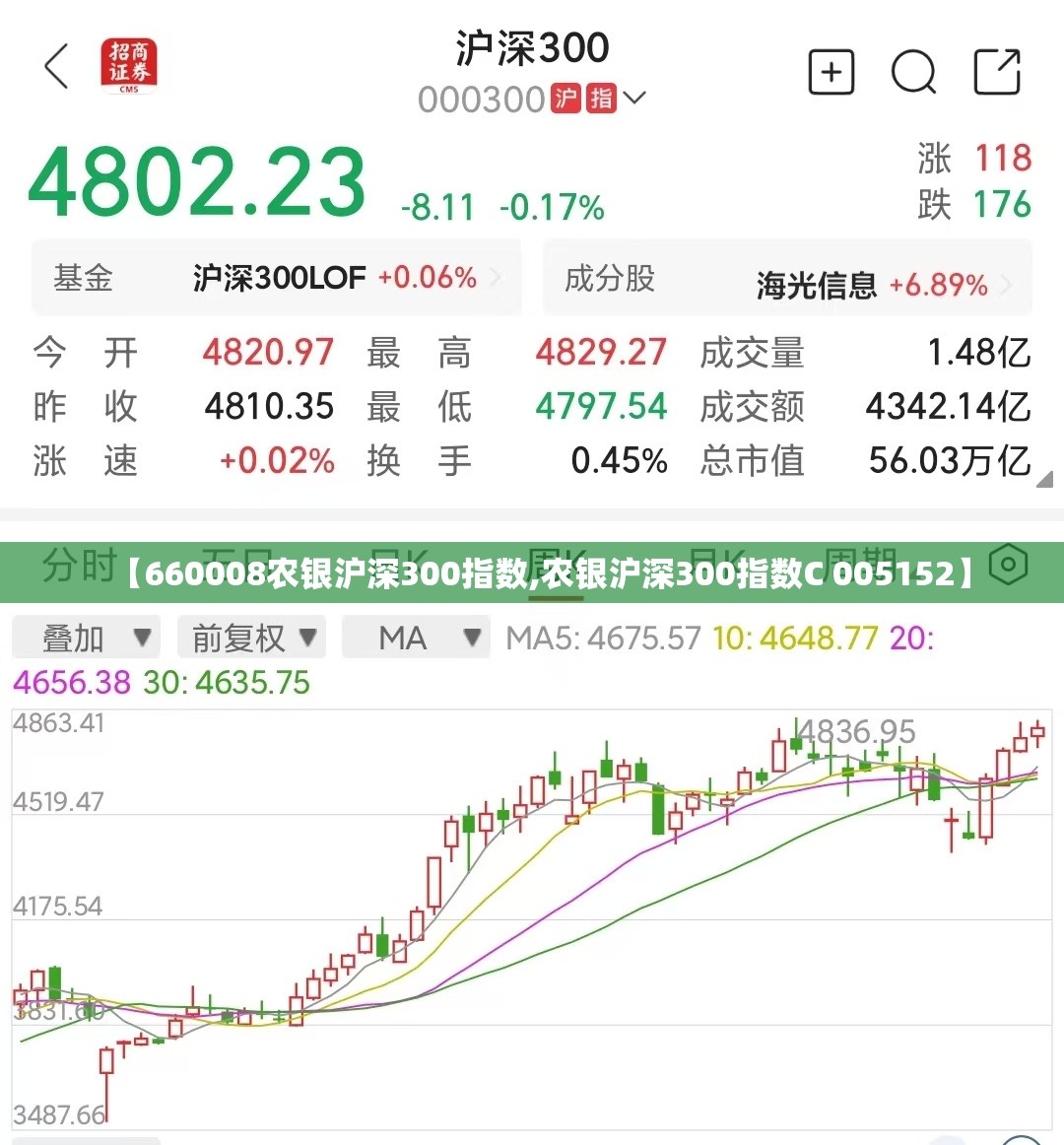Click 总市值 value 56.03万亿
Viewport: 1064px width, 1145px height.
tap(950, 461)
